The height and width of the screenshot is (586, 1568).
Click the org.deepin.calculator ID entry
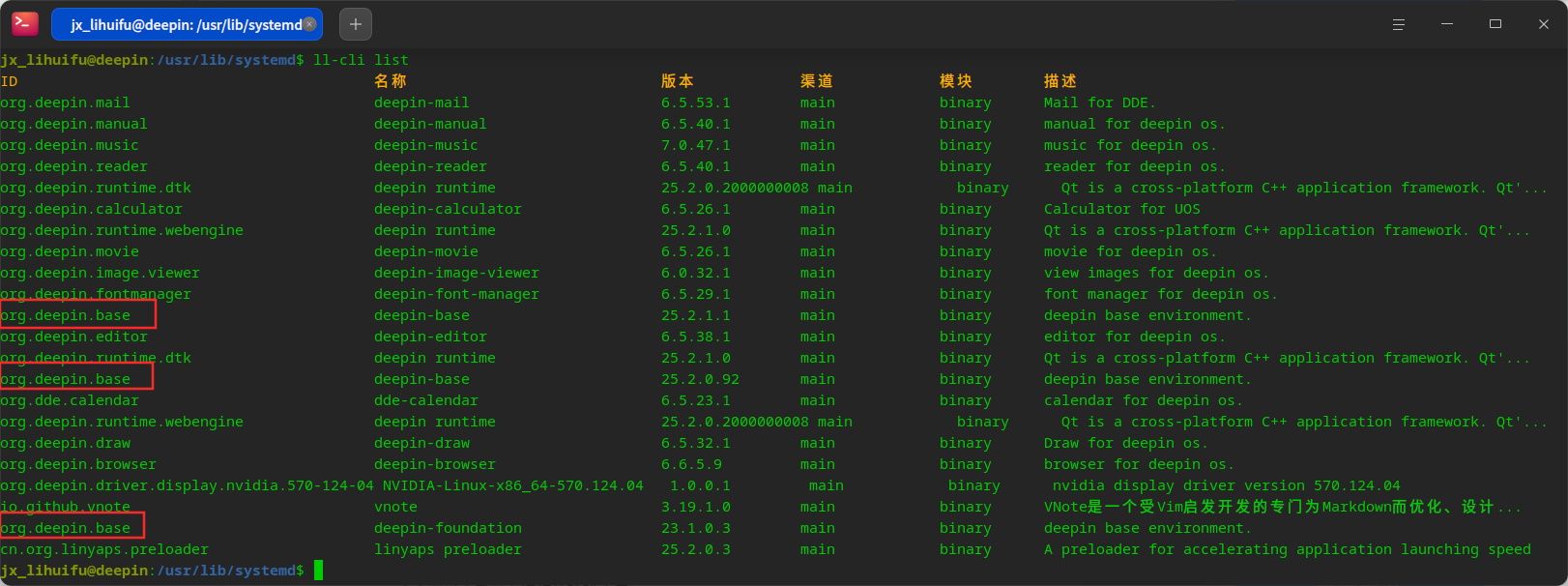[91, 209]
